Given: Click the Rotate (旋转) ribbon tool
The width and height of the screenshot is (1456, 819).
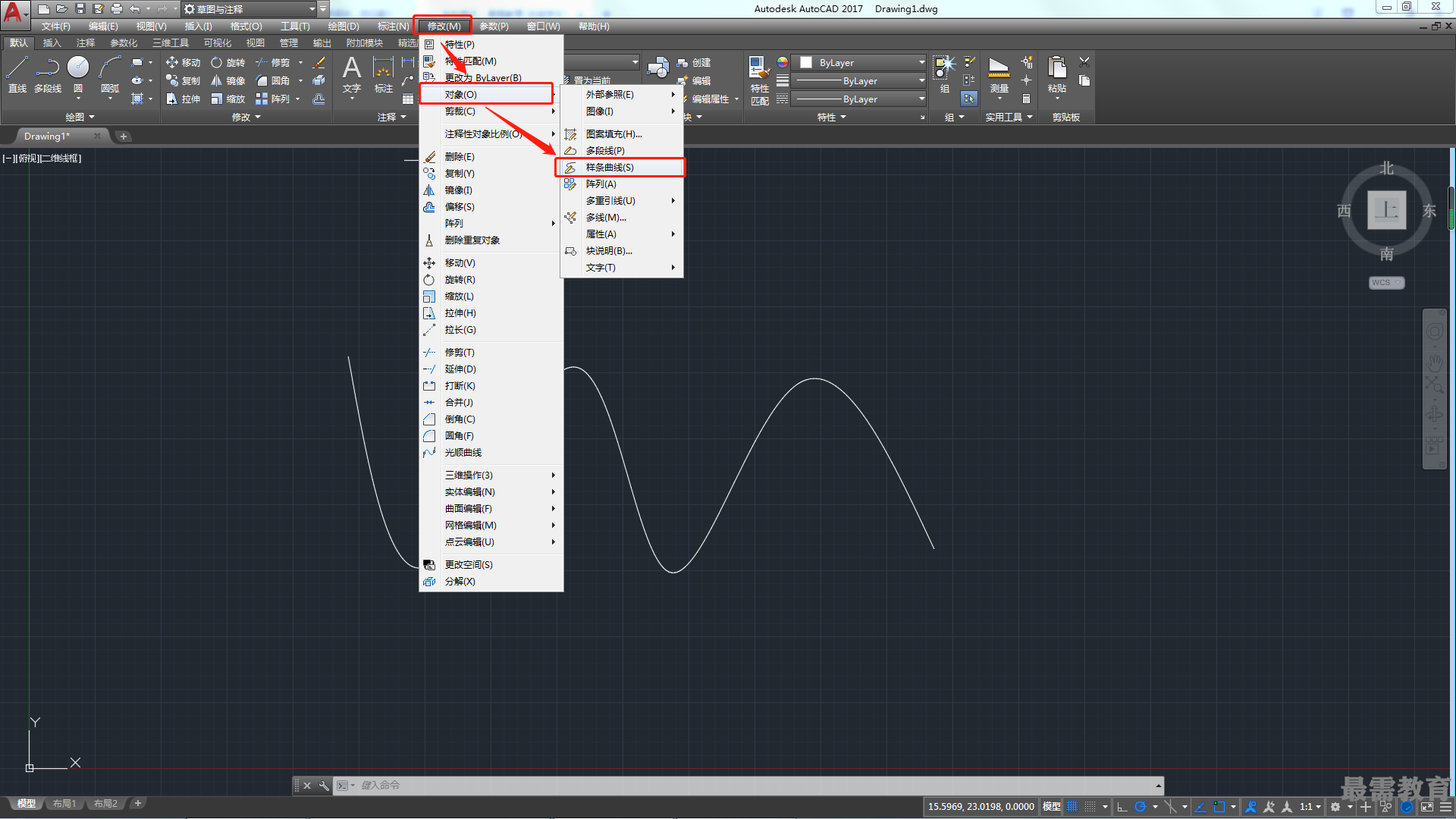Looking at the screenshot, I should tap(228, 62).
